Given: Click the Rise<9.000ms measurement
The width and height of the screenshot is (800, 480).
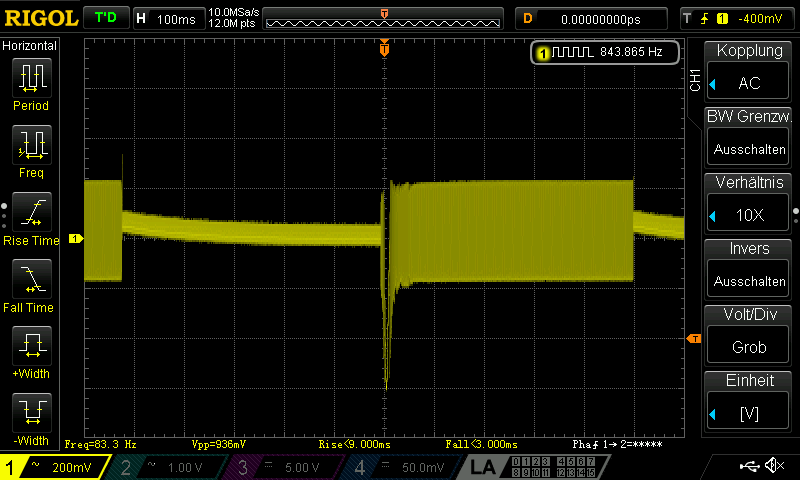Looking at the screenshot, I should pos(355,444).
